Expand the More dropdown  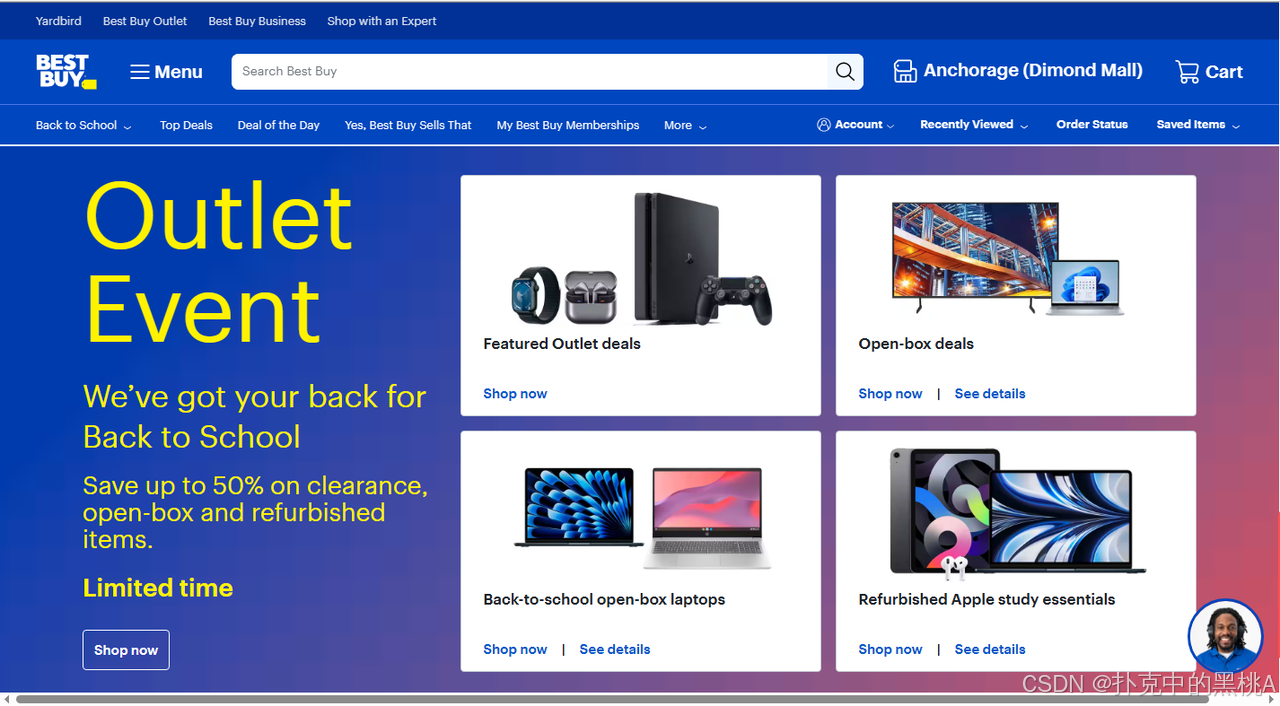pyautogui.click(x=685, y=125)
